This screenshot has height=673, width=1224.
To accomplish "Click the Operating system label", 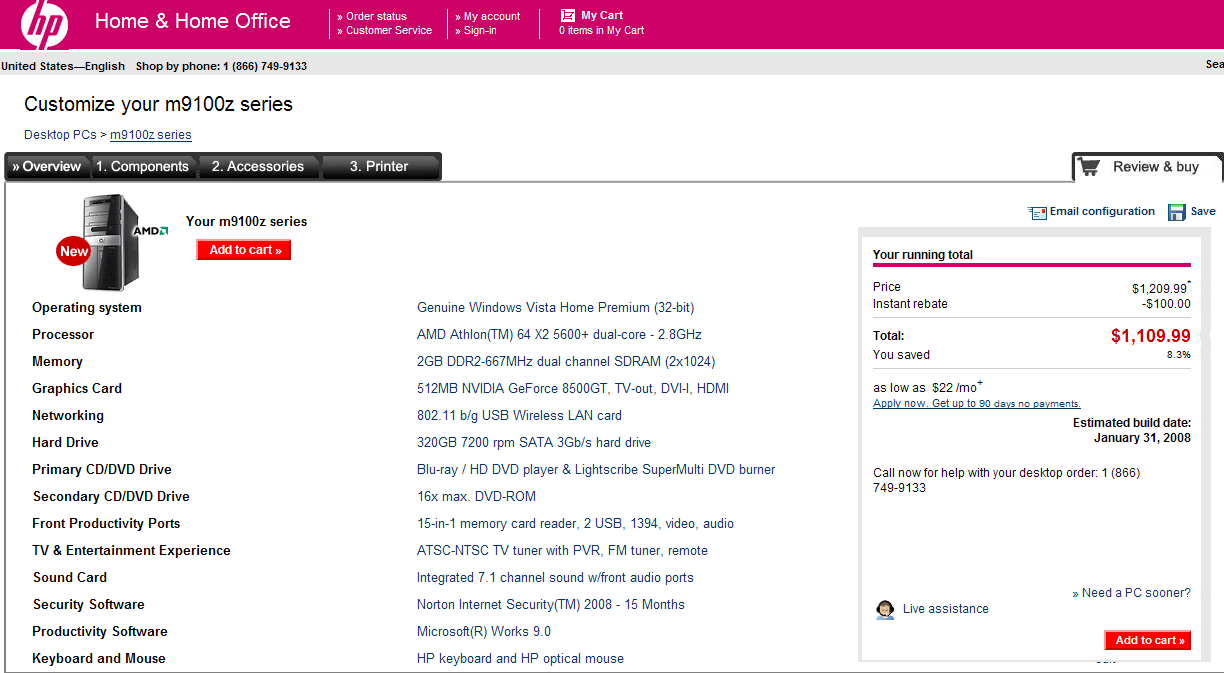I will 87,308.
